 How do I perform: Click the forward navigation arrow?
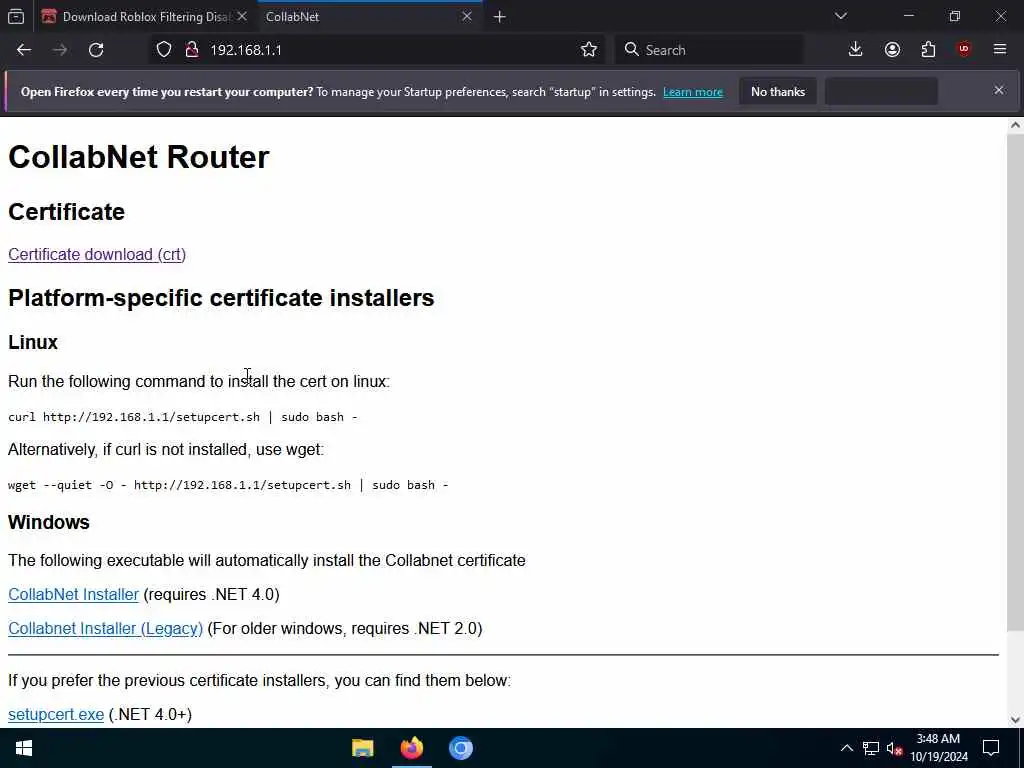[x=60, y=50]
